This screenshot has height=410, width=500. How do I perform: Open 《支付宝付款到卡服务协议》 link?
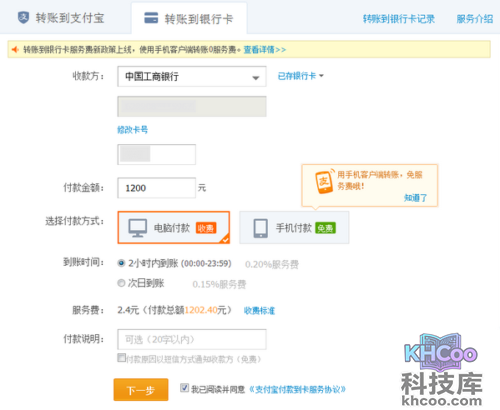(x=298, y=389)
